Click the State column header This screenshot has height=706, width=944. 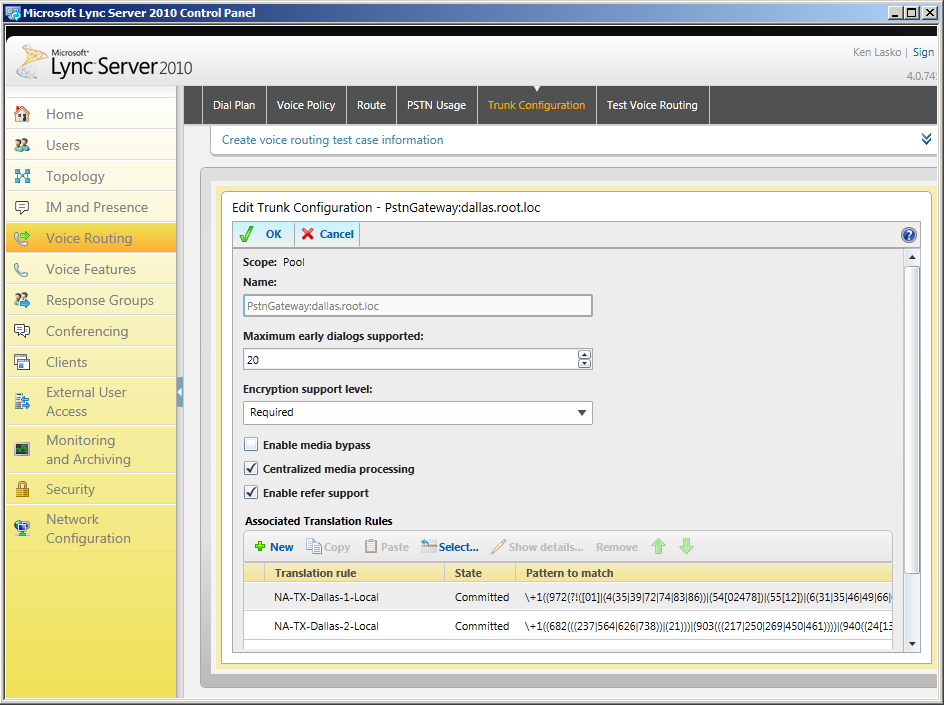(x=480, y=573)
